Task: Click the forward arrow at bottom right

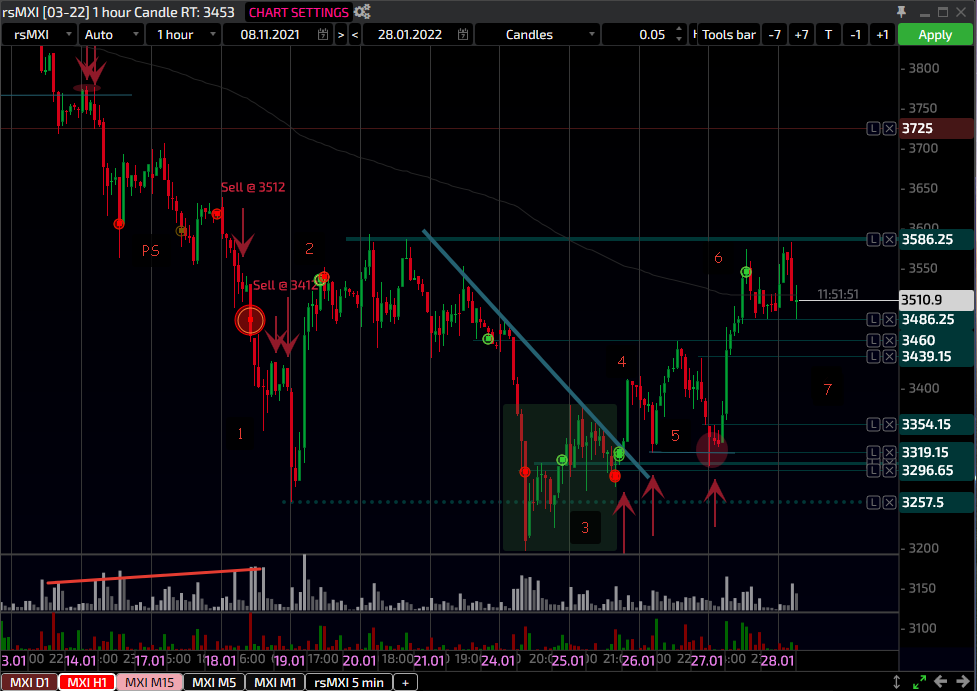Action: (963, 682)
